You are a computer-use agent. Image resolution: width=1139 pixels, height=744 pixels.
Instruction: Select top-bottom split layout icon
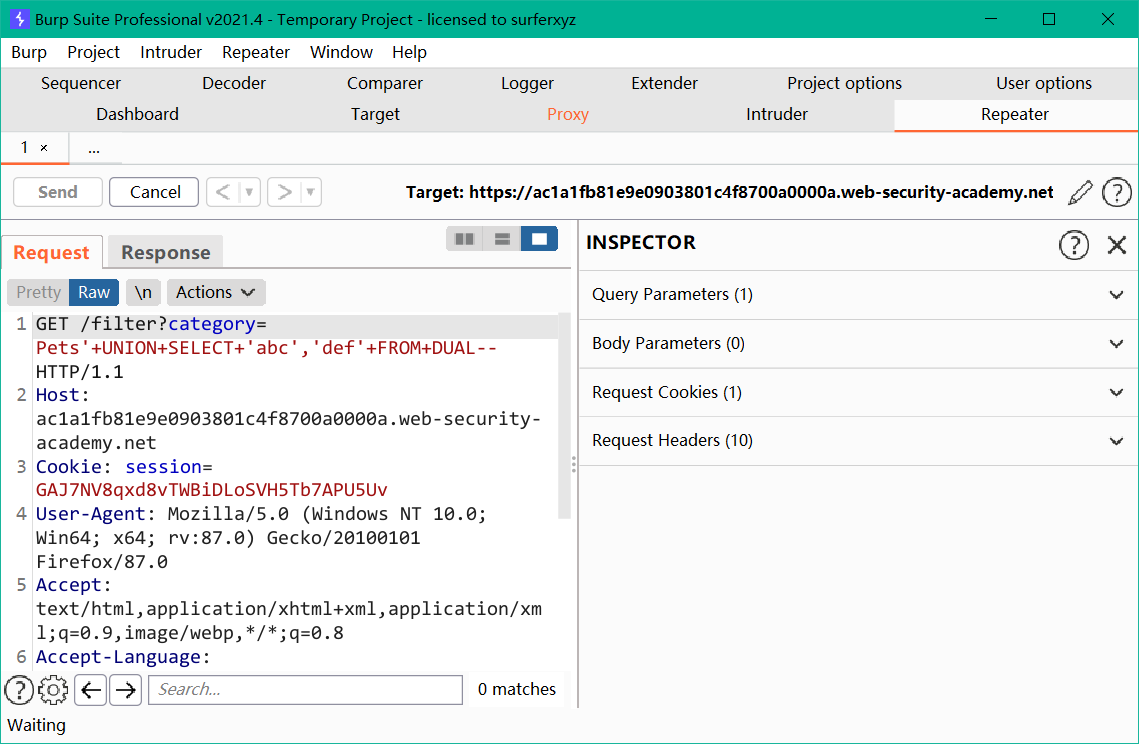pyautogui.click(x=502, y=239)
